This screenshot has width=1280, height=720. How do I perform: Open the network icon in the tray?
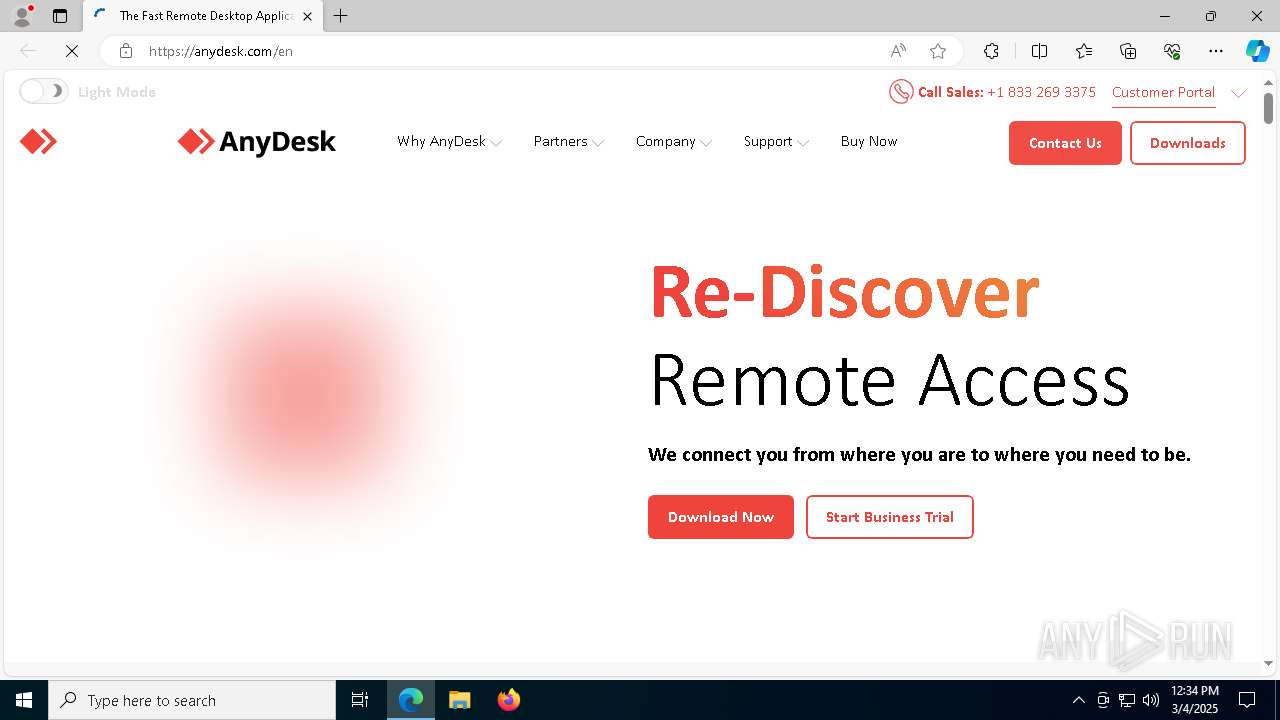(1127, 700)
